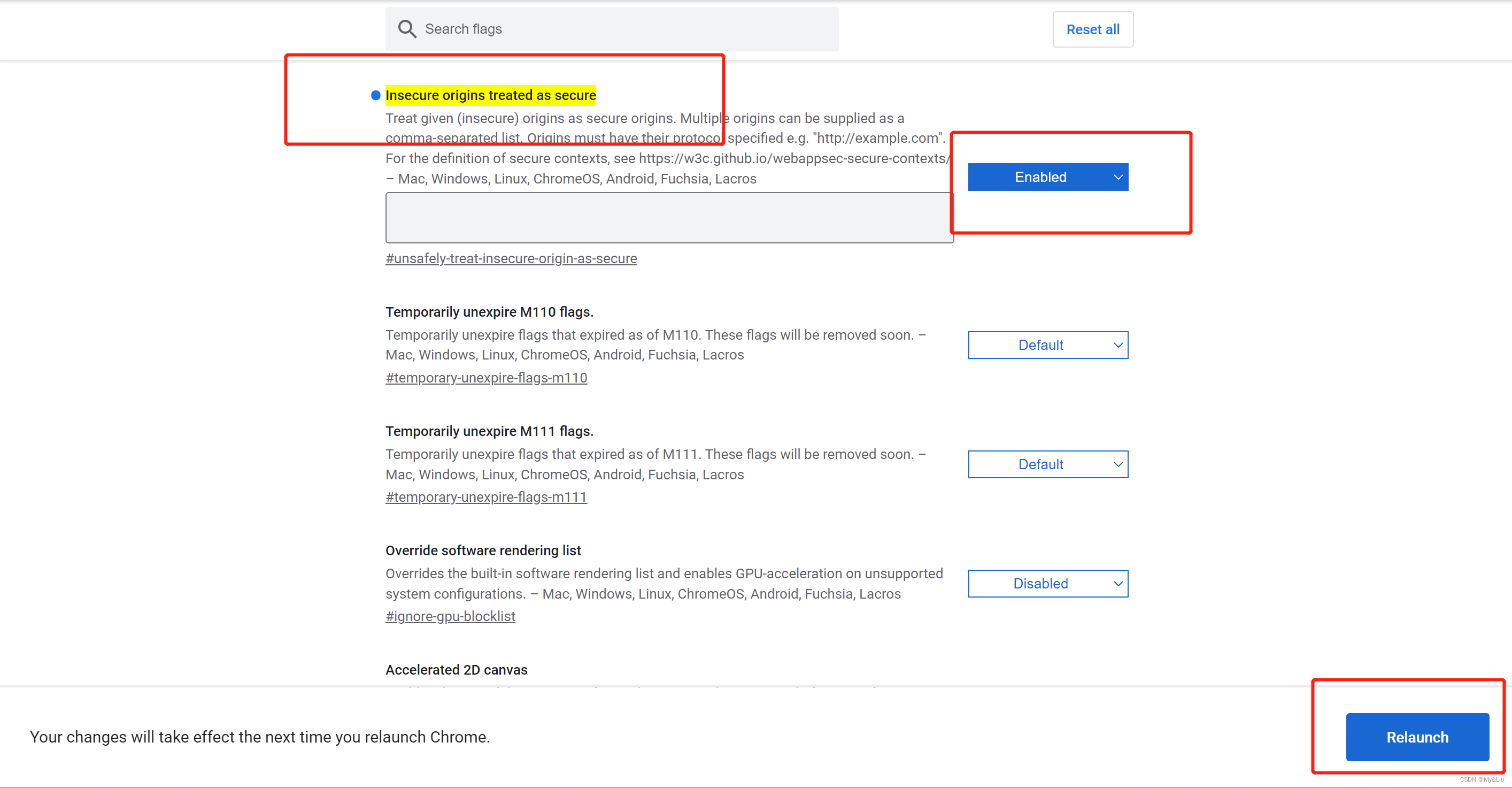This screenshot has height=788, width=1512.
Task: Expand the M110 flags Default dropdown
Action: click(x=1039, y=345)
